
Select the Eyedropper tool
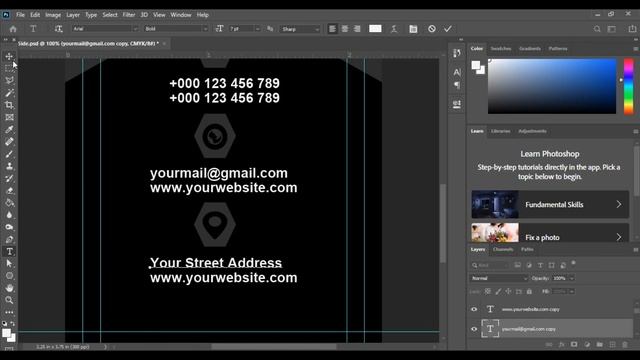9,129
